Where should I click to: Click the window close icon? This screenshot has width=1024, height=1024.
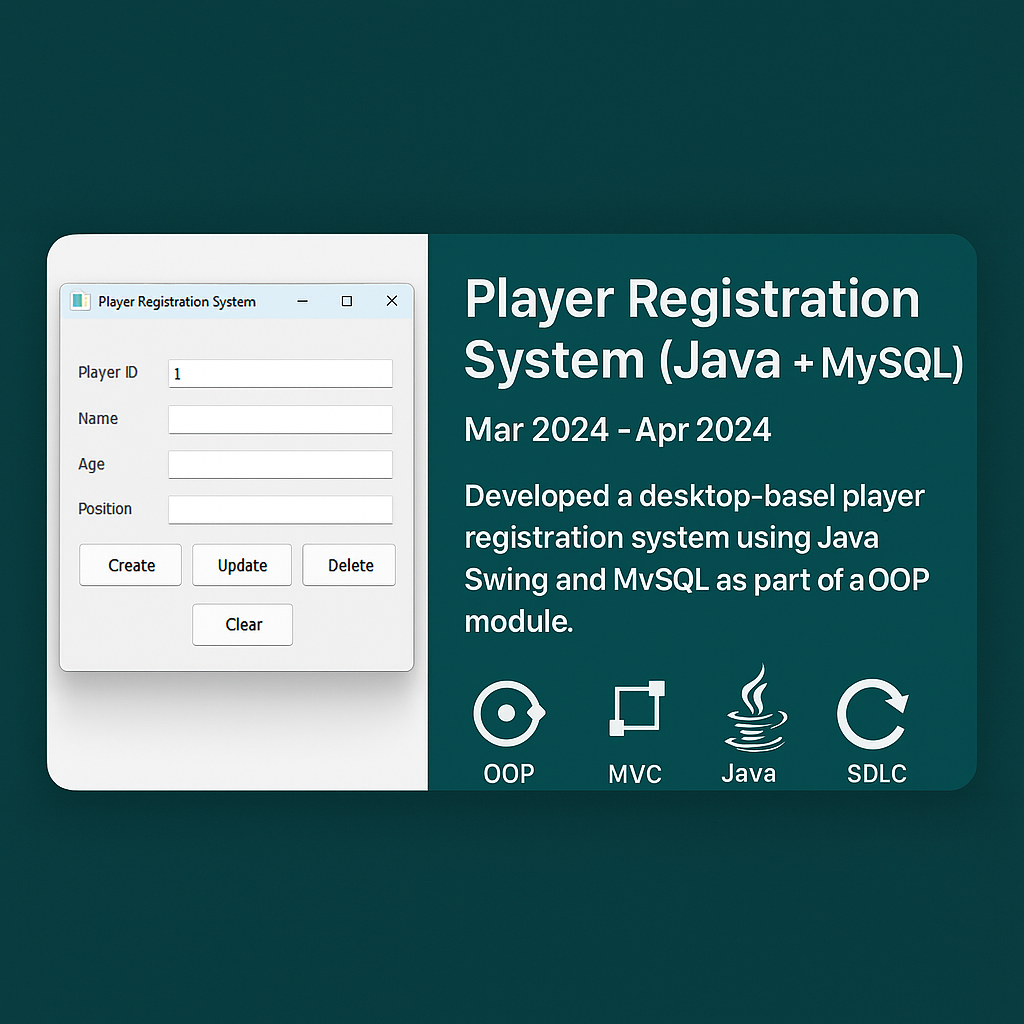click(x=391, y=301)
